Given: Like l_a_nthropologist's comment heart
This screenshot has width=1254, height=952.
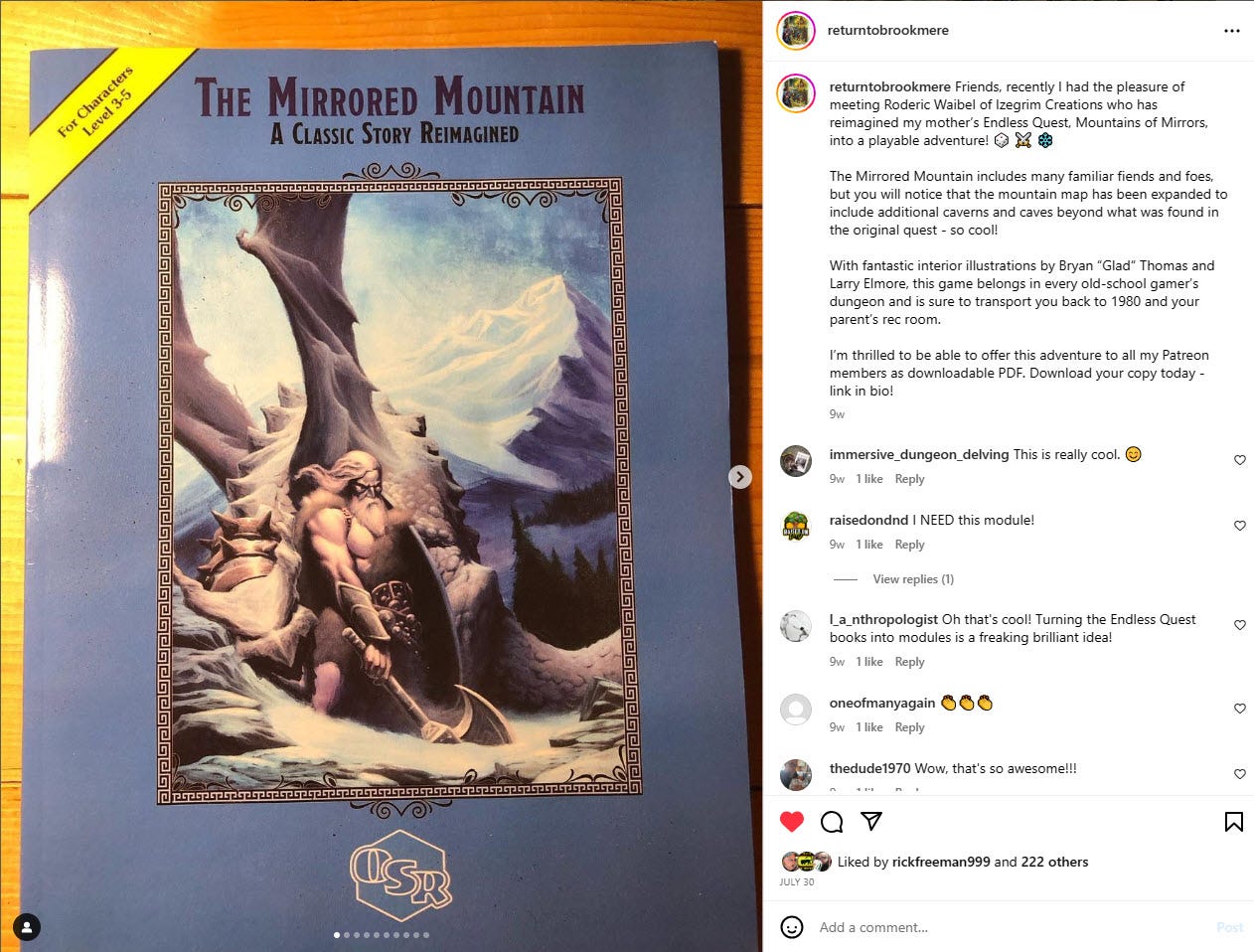Looking at the screenshot, I should [1240, 625].
